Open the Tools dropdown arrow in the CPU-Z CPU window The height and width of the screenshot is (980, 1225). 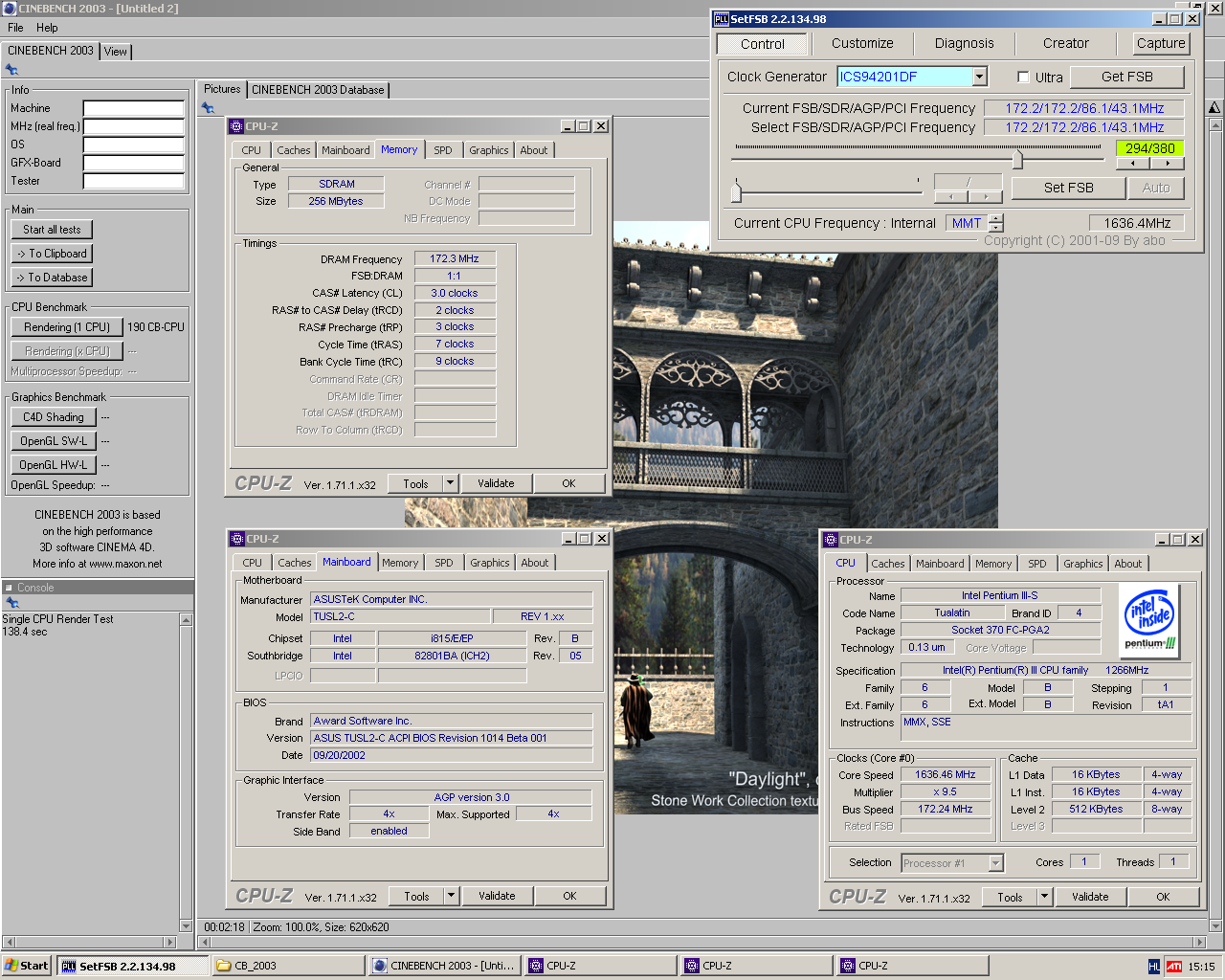pyautogui.click(x=1044, y=897)
